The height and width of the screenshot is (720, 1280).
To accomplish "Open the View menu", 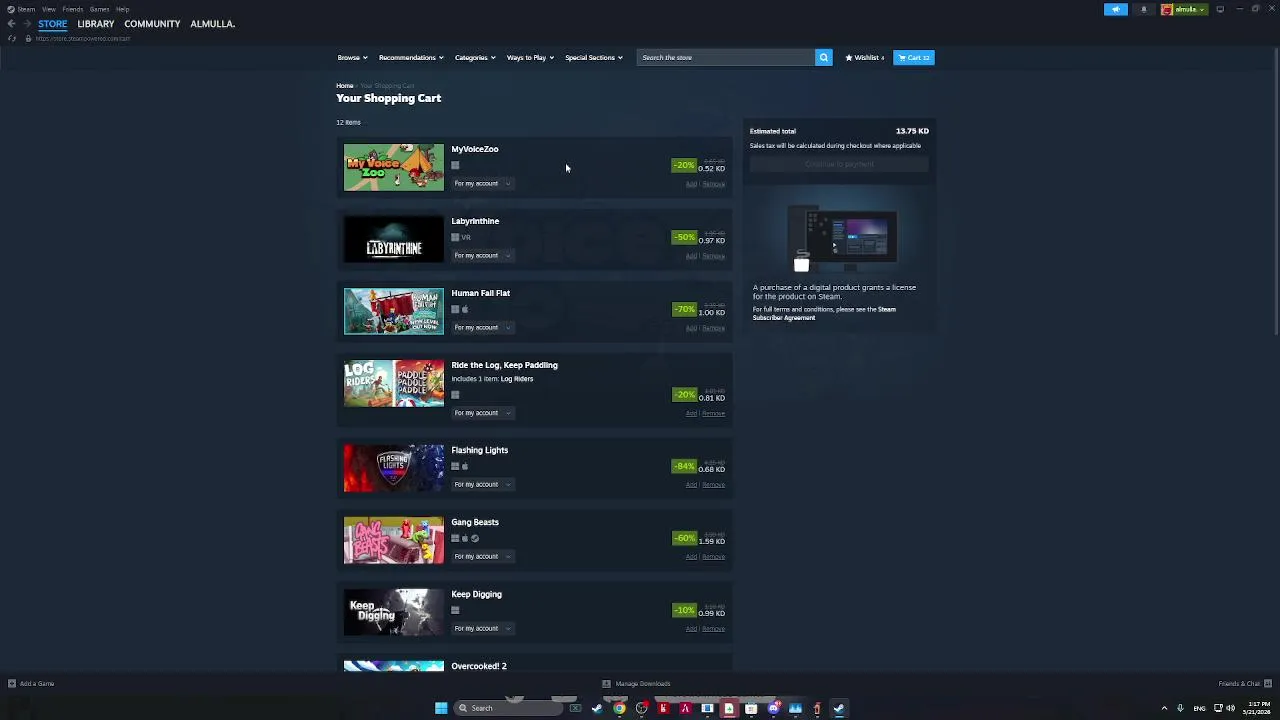I will coord(48,9).
